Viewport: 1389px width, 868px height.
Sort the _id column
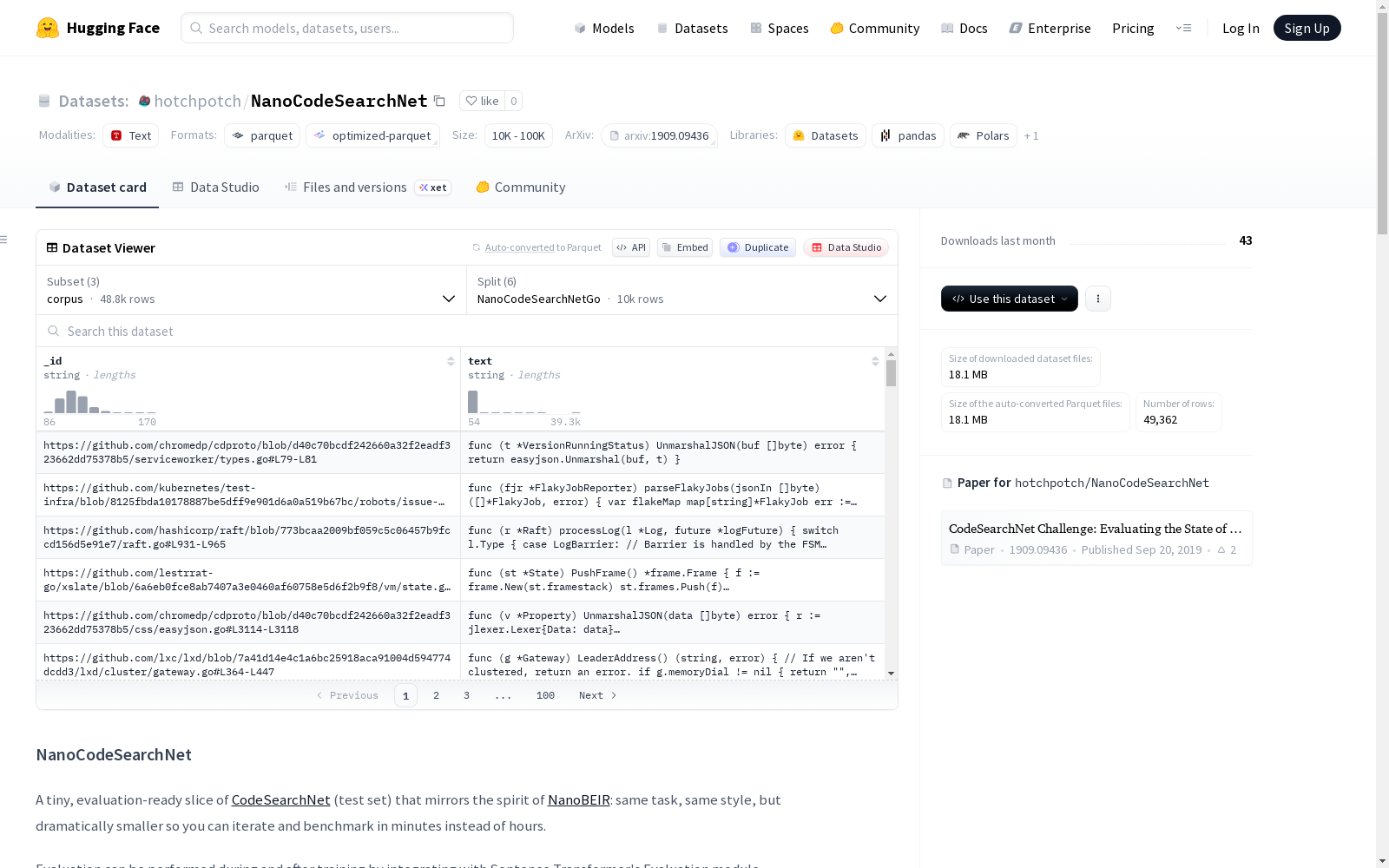451,361
